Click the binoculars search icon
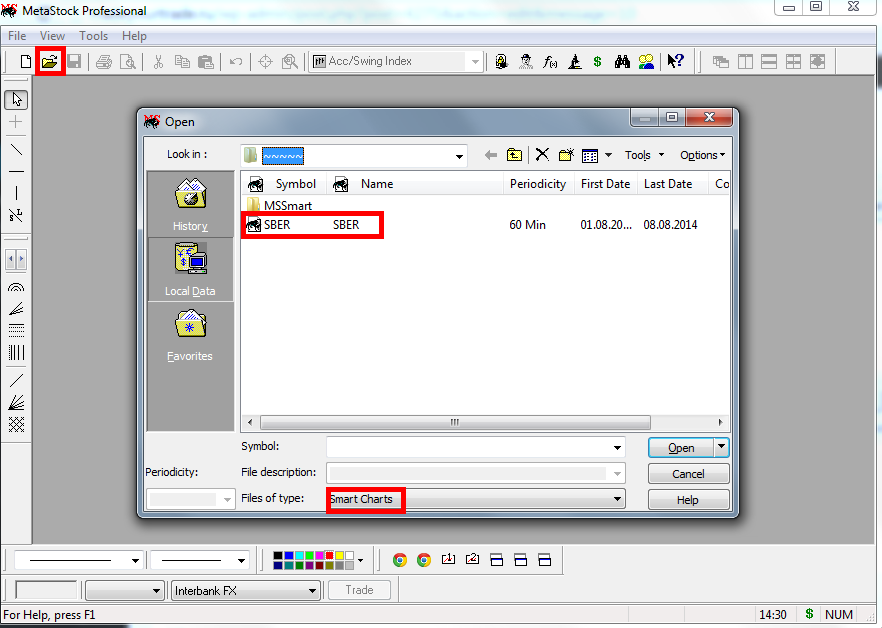The image size is (882, 628). pyautogui.click(x=622, y=61)
